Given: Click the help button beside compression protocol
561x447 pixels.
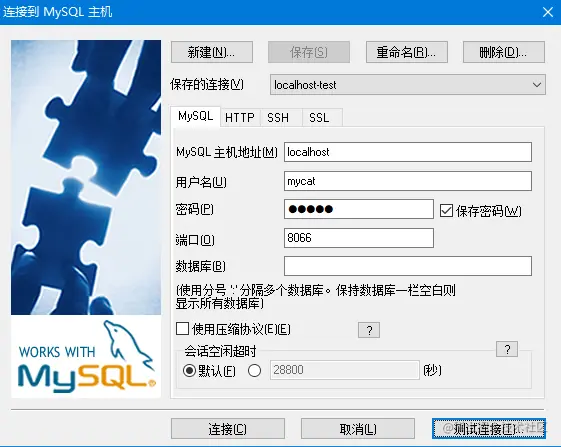Looking at the screenshot, I should [369, 330].
